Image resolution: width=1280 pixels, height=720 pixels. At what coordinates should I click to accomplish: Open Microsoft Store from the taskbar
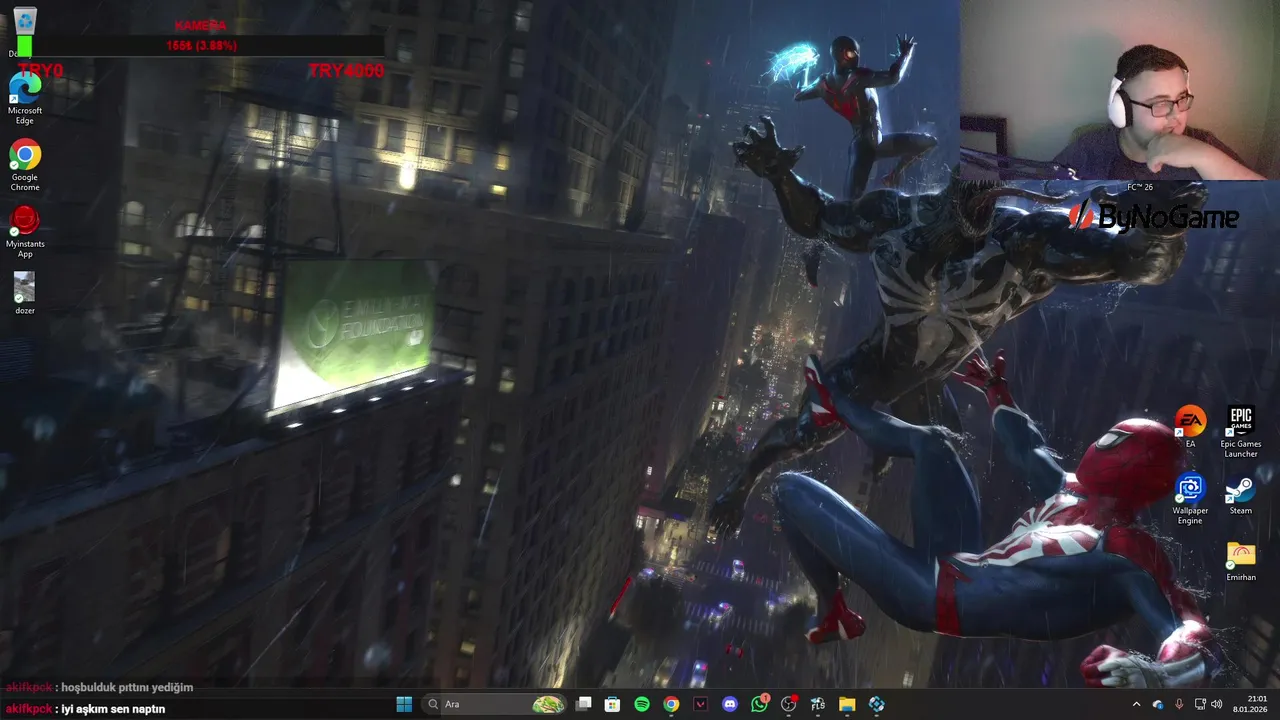coord(612,704)
